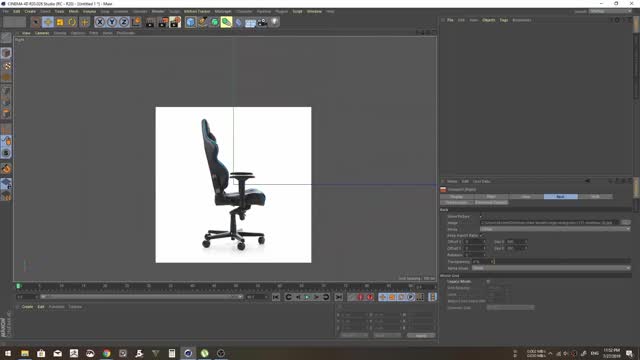Go to start of animation

tap(276, 297)
